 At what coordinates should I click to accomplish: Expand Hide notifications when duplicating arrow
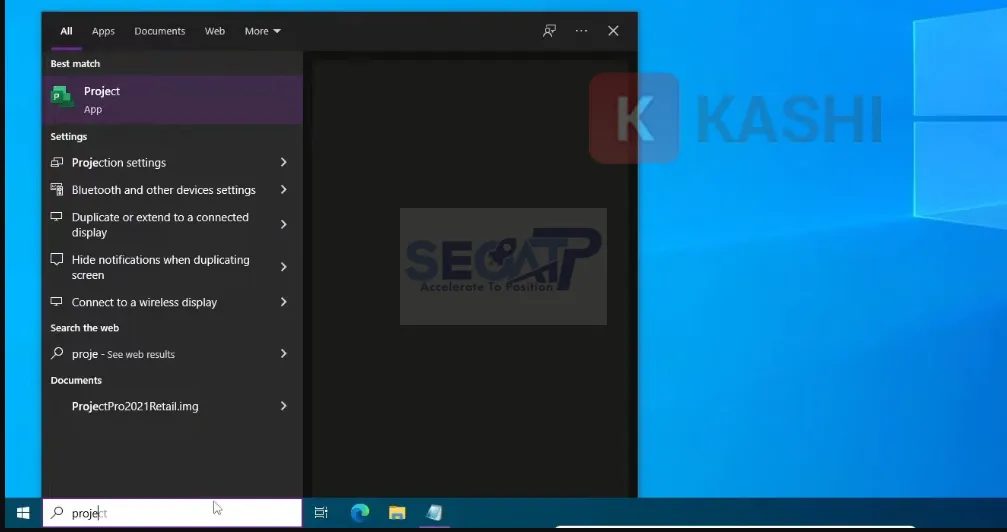(283, 267)
